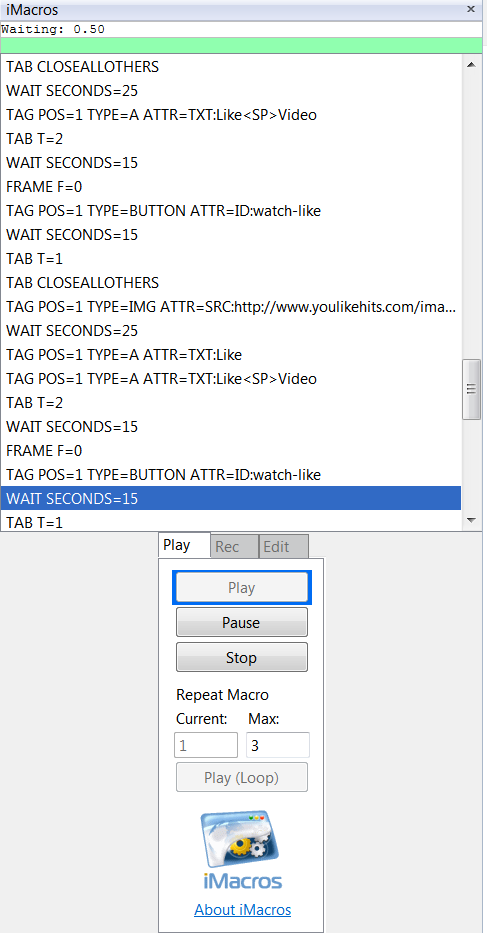Select the highlighted WAIT SECONDS=15 line
This screenshot has height=933, width=487.
tap(231, 498)
